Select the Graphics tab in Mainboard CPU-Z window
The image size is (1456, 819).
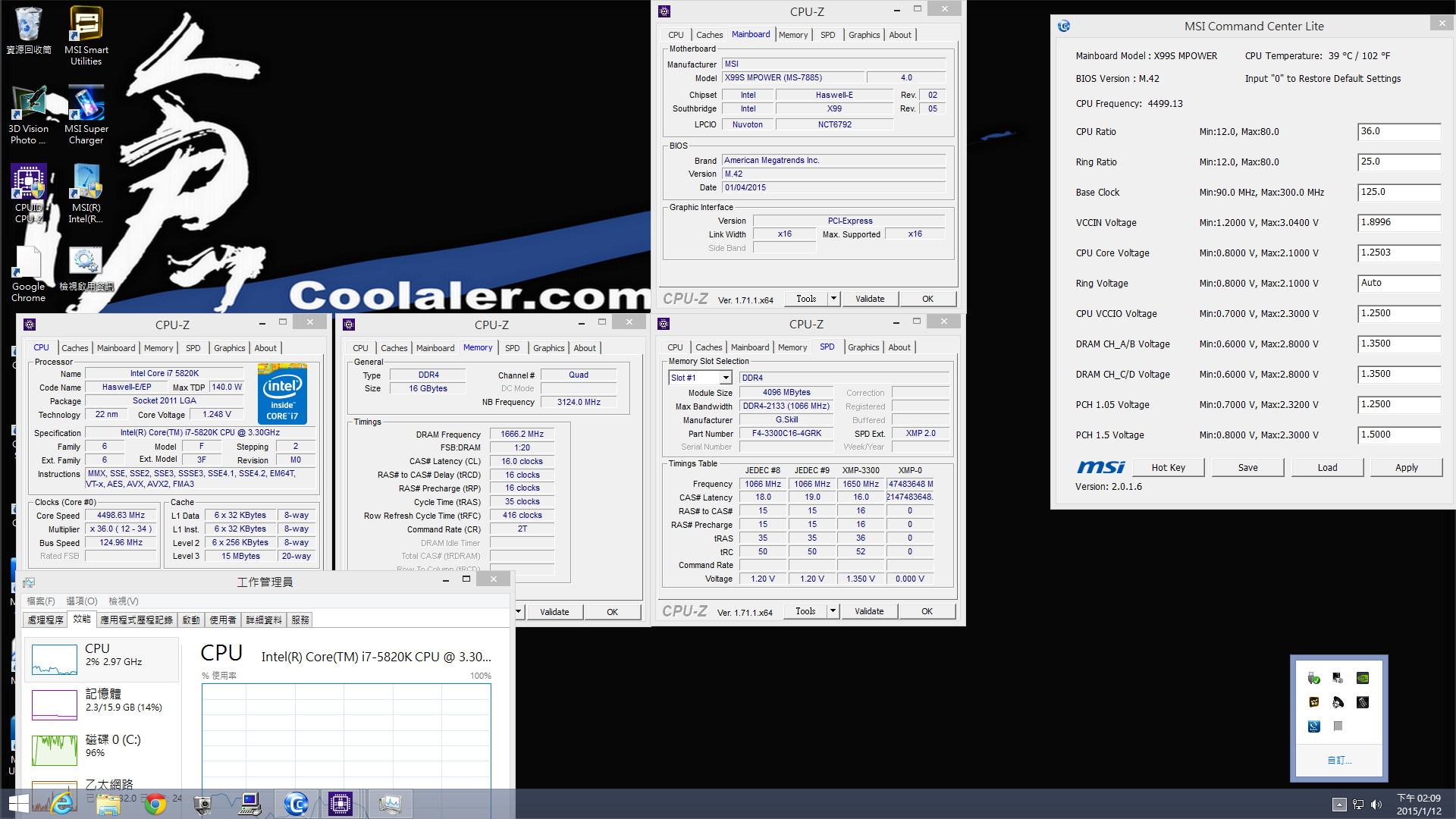point(864,35)
